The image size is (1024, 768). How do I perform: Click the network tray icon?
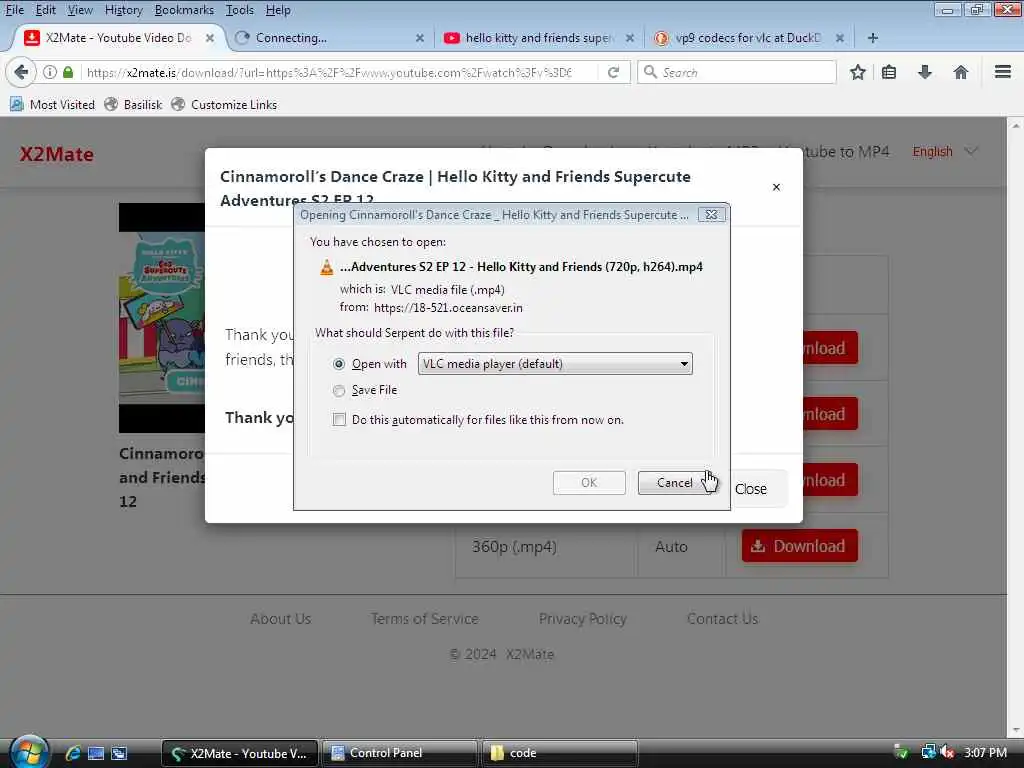point(928,752)
